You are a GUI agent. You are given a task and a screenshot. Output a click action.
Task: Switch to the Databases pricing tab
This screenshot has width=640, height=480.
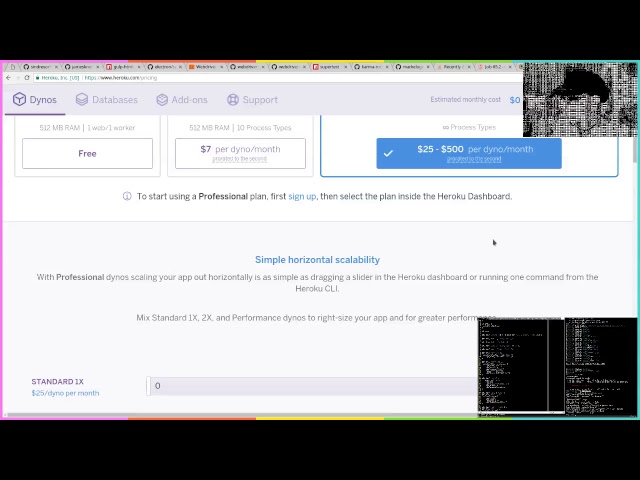107,100
